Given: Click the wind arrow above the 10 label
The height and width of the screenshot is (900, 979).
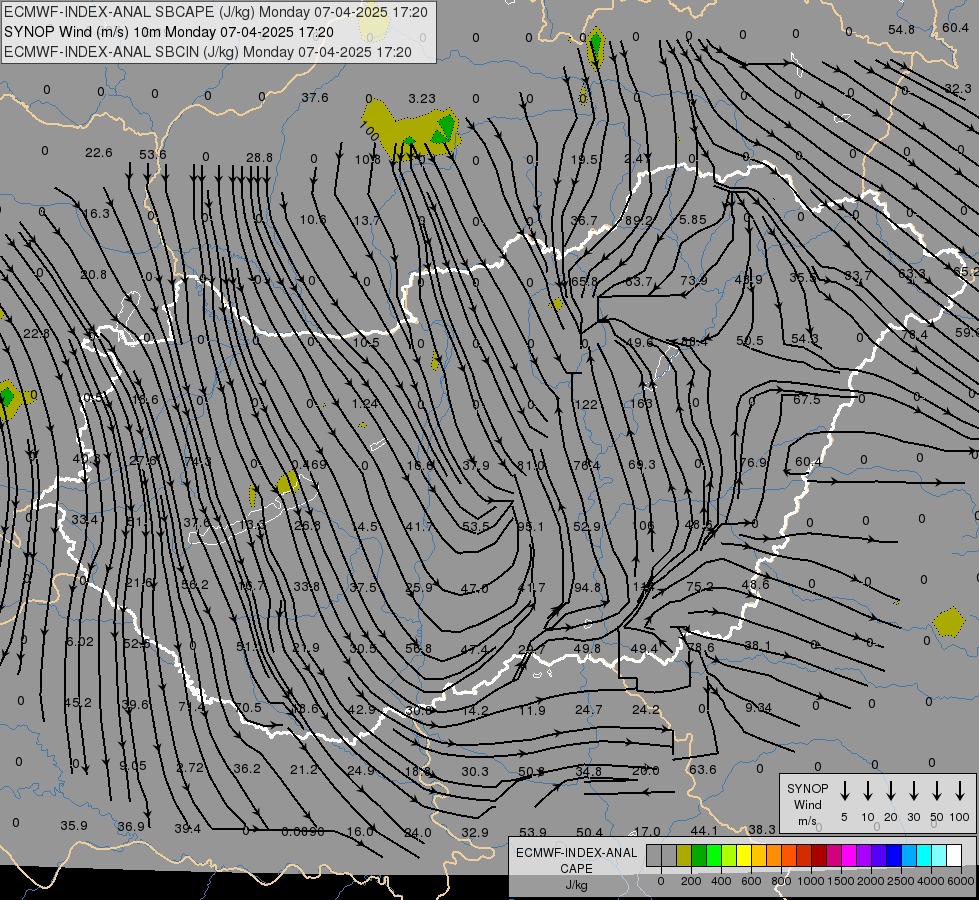Looking at the screenshot, I should click(x=867, y=791).
